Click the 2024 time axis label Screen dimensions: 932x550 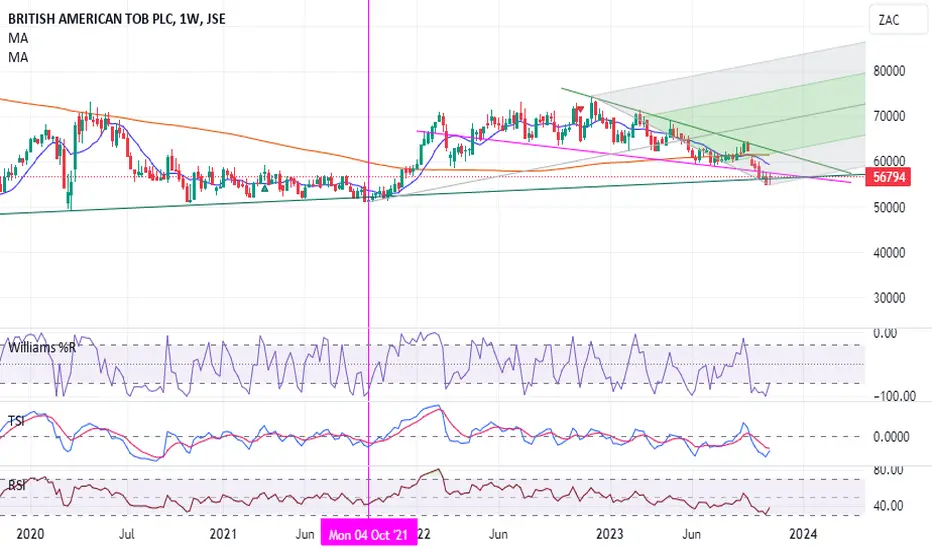803,534
